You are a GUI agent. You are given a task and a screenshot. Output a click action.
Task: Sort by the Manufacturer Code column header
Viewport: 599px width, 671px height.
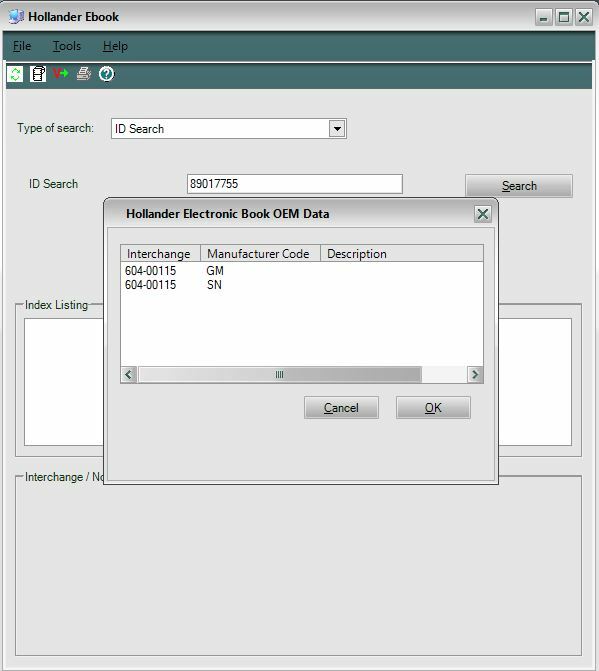pyautogui.click(x=260, y=253)
